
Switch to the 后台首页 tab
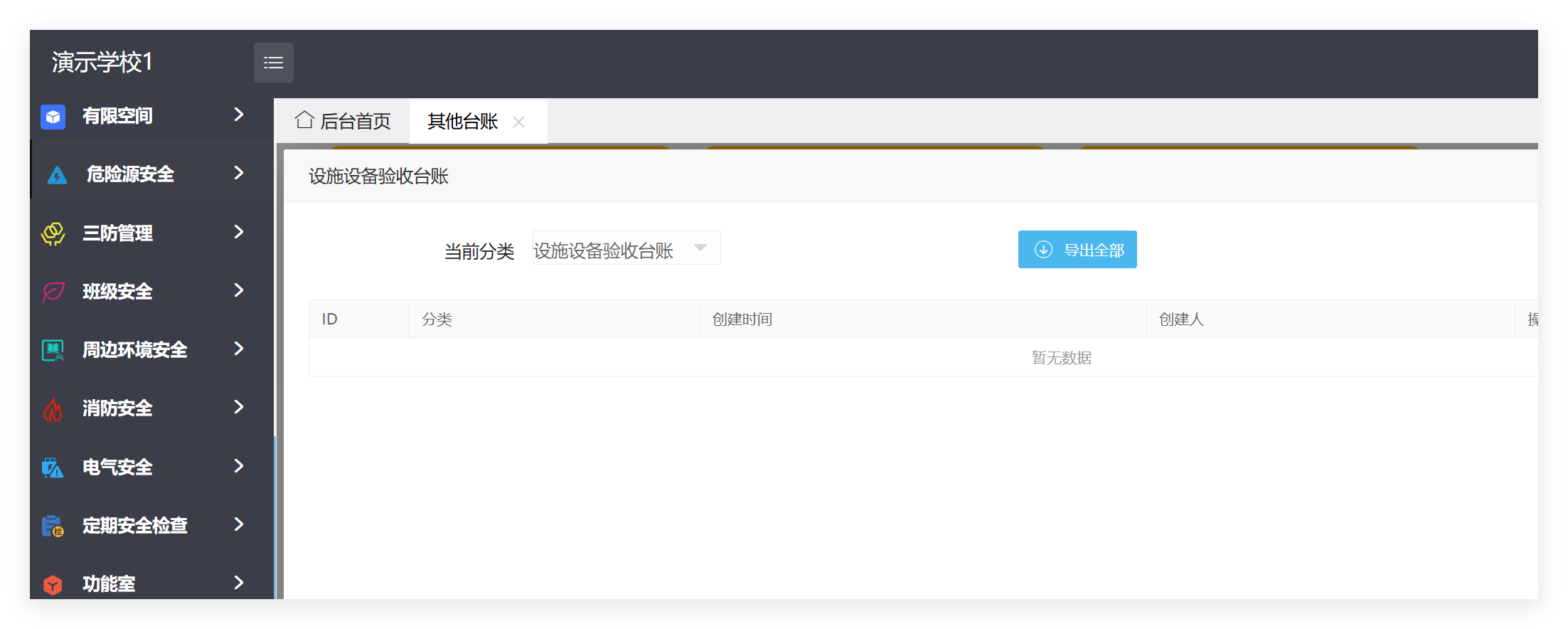pos(343,121)
